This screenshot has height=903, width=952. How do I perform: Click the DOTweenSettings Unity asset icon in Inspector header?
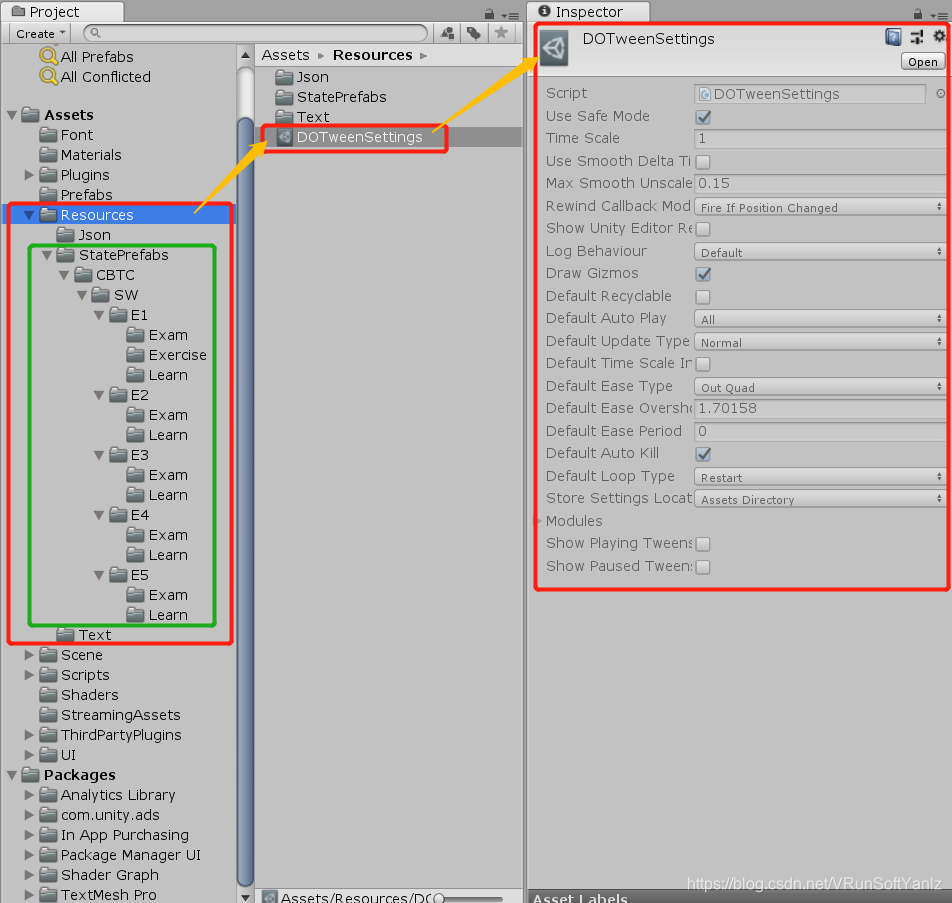point(554,48)
